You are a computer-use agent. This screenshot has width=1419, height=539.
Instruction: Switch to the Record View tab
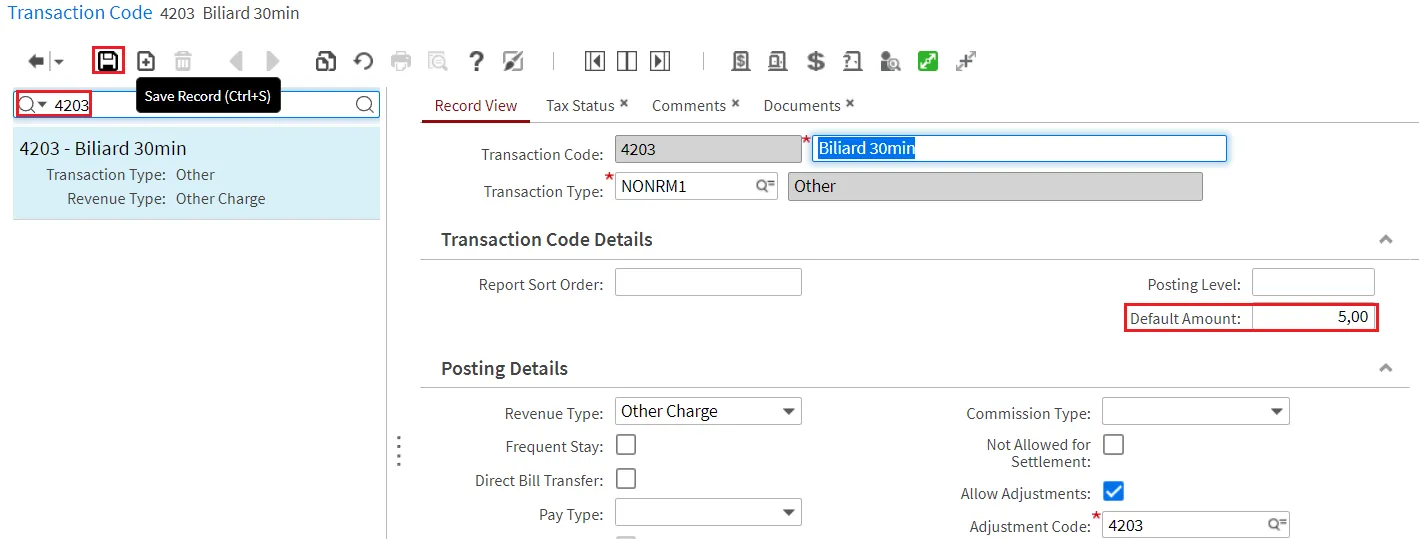[476, 106]
